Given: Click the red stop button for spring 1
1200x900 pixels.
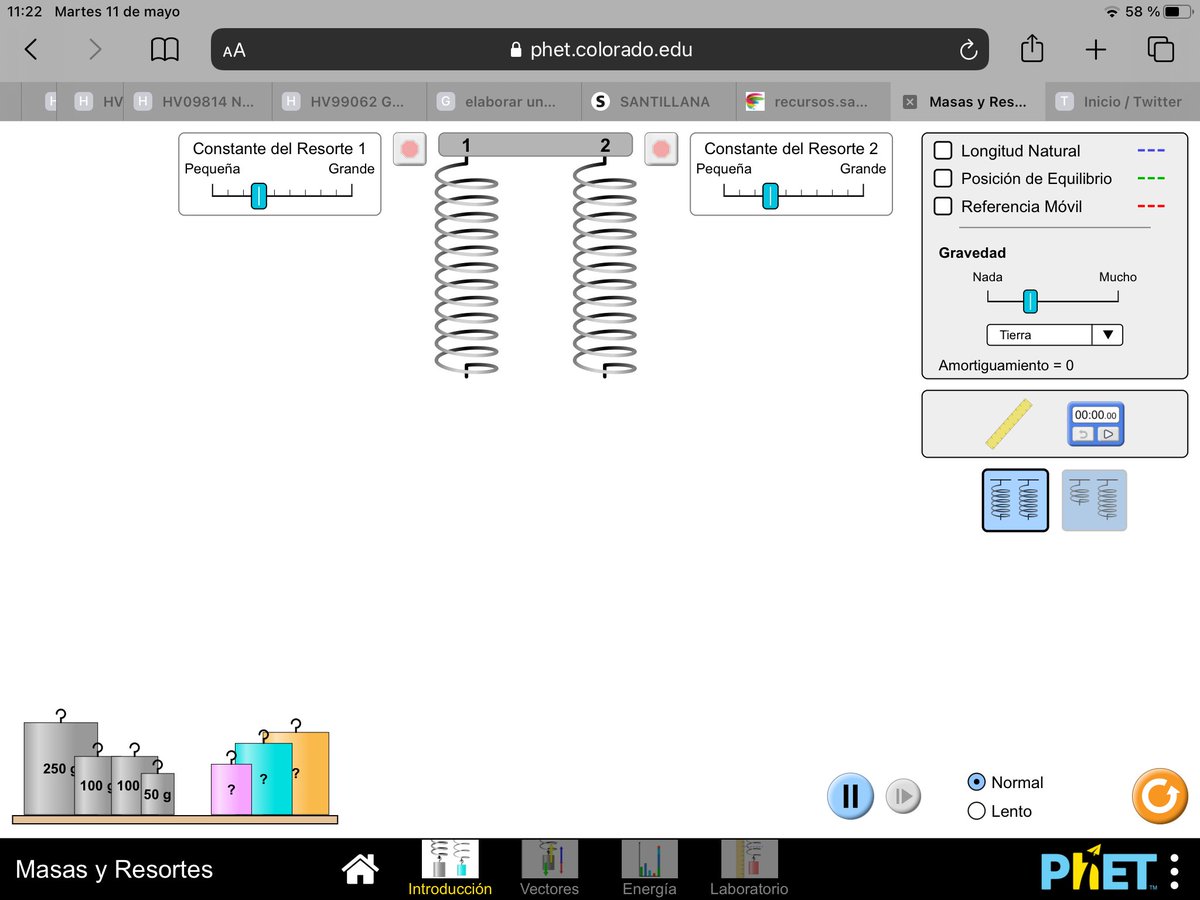Looking at the screenshot, I should pyautogui.click(x=410, y=150).
